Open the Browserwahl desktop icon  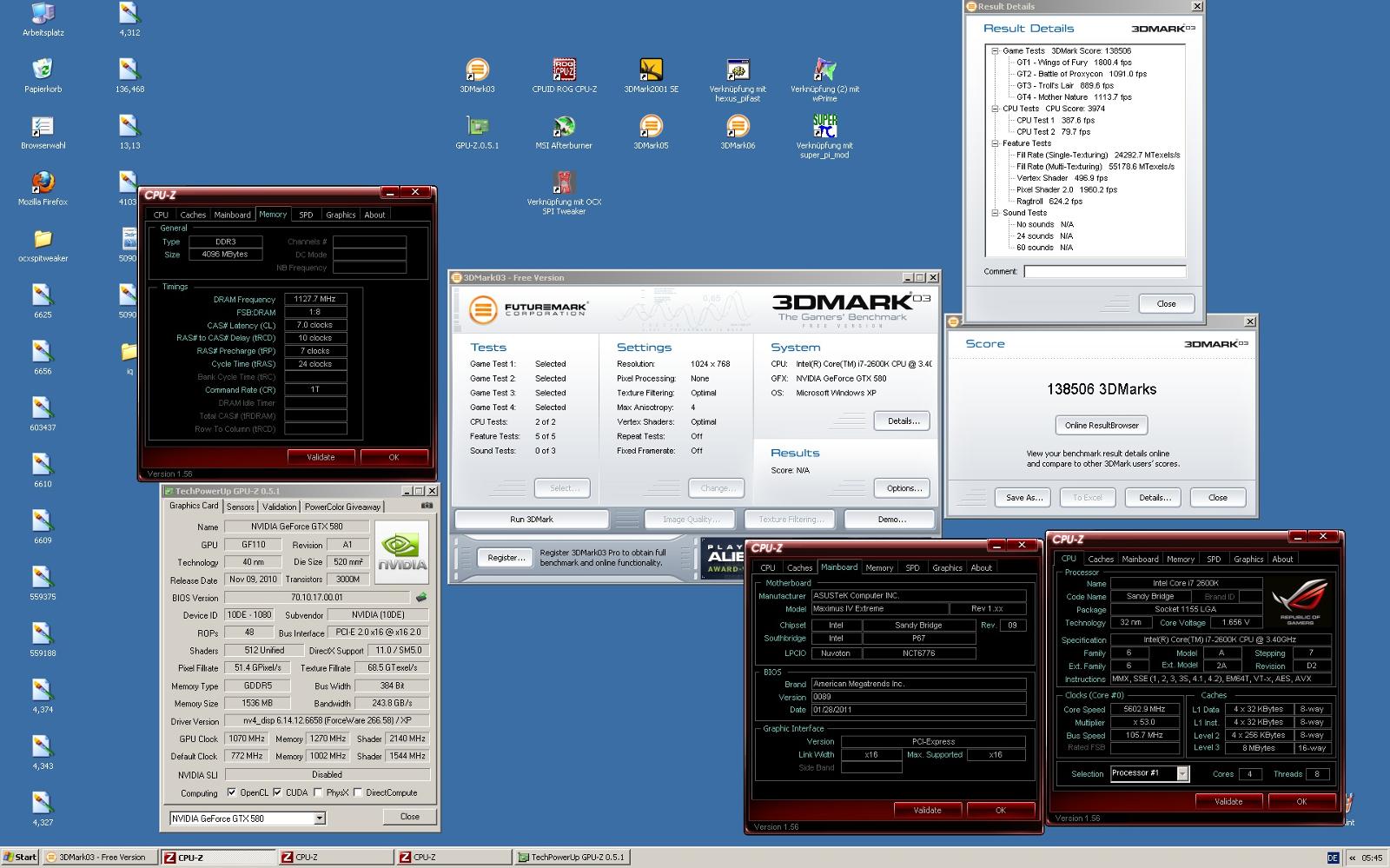tap(43, 126)
